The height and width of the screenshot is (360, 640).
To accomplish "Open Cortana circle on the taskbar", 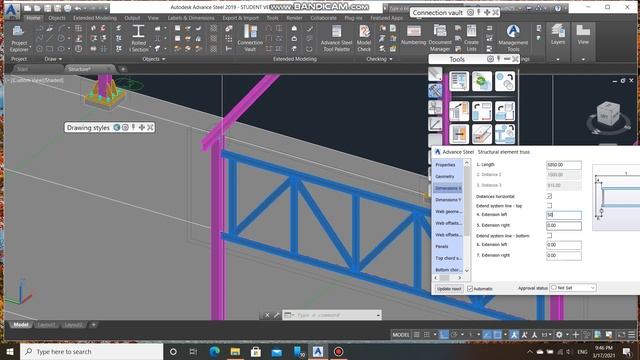I will 173,351.
